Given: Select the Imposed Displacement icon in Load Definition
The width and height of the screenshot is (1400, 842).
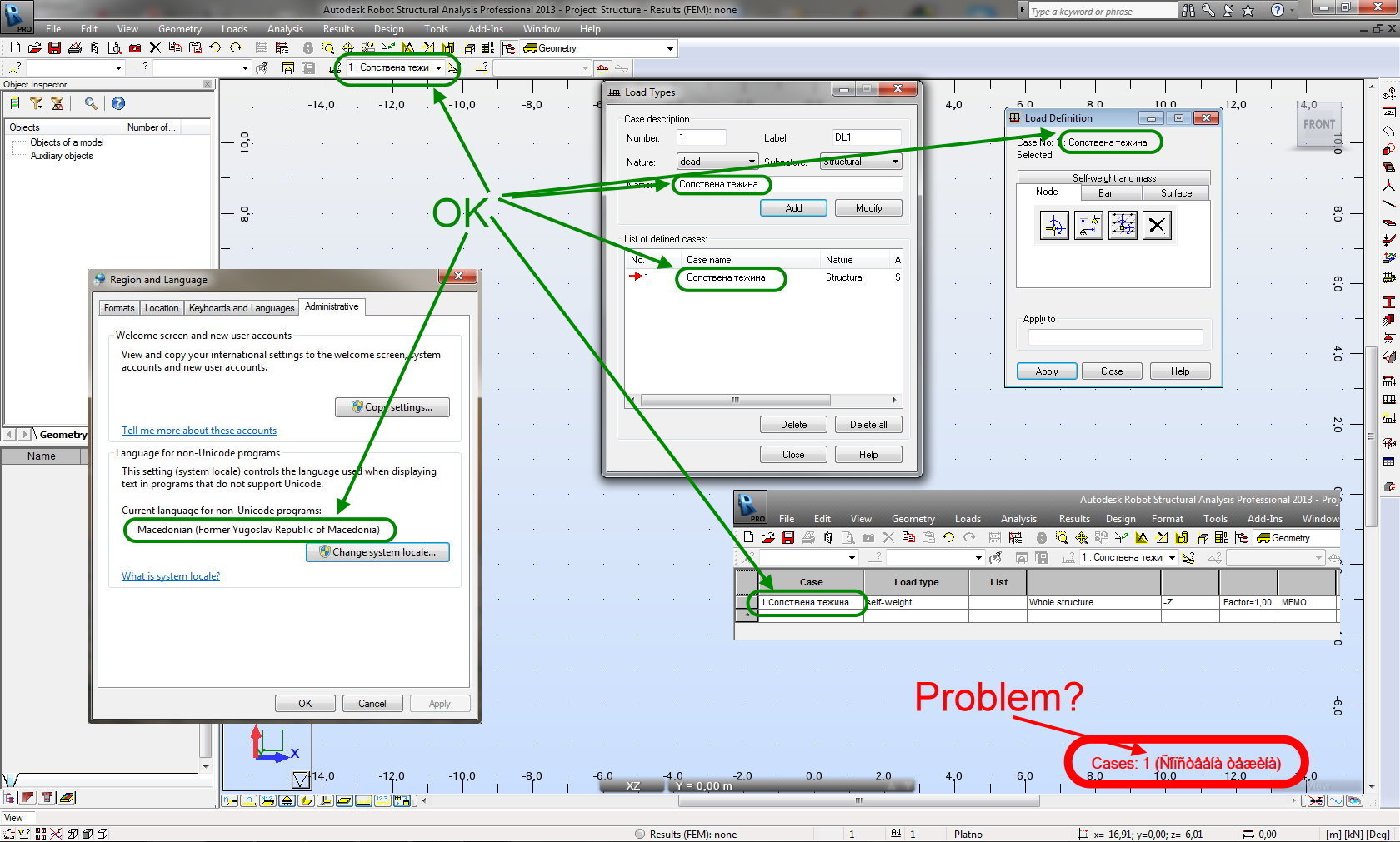Looking at the screenshot, I should click(x=1088, y=225).
